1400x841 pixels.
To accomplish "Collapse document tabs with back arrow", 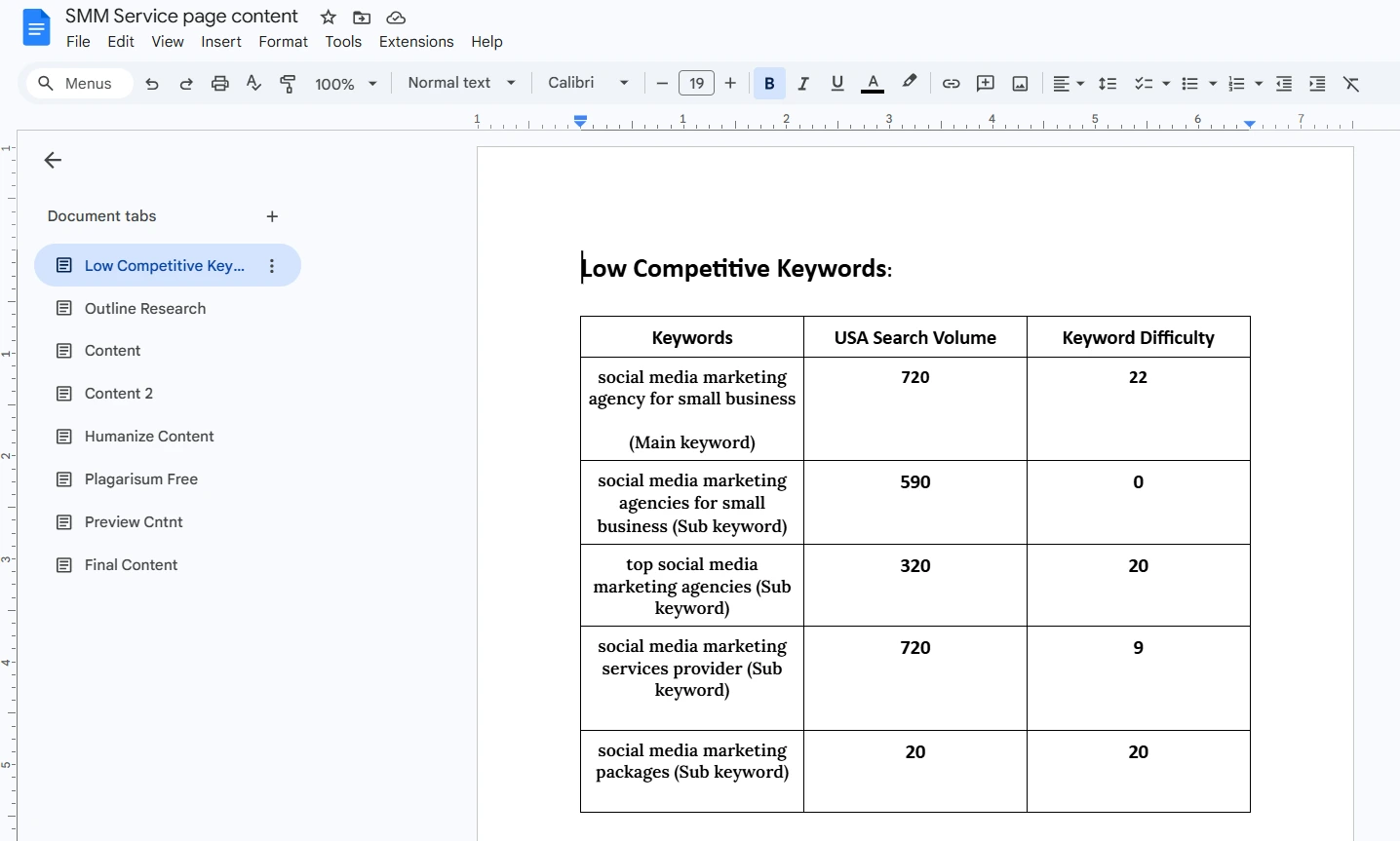I will tap(53, 160).
